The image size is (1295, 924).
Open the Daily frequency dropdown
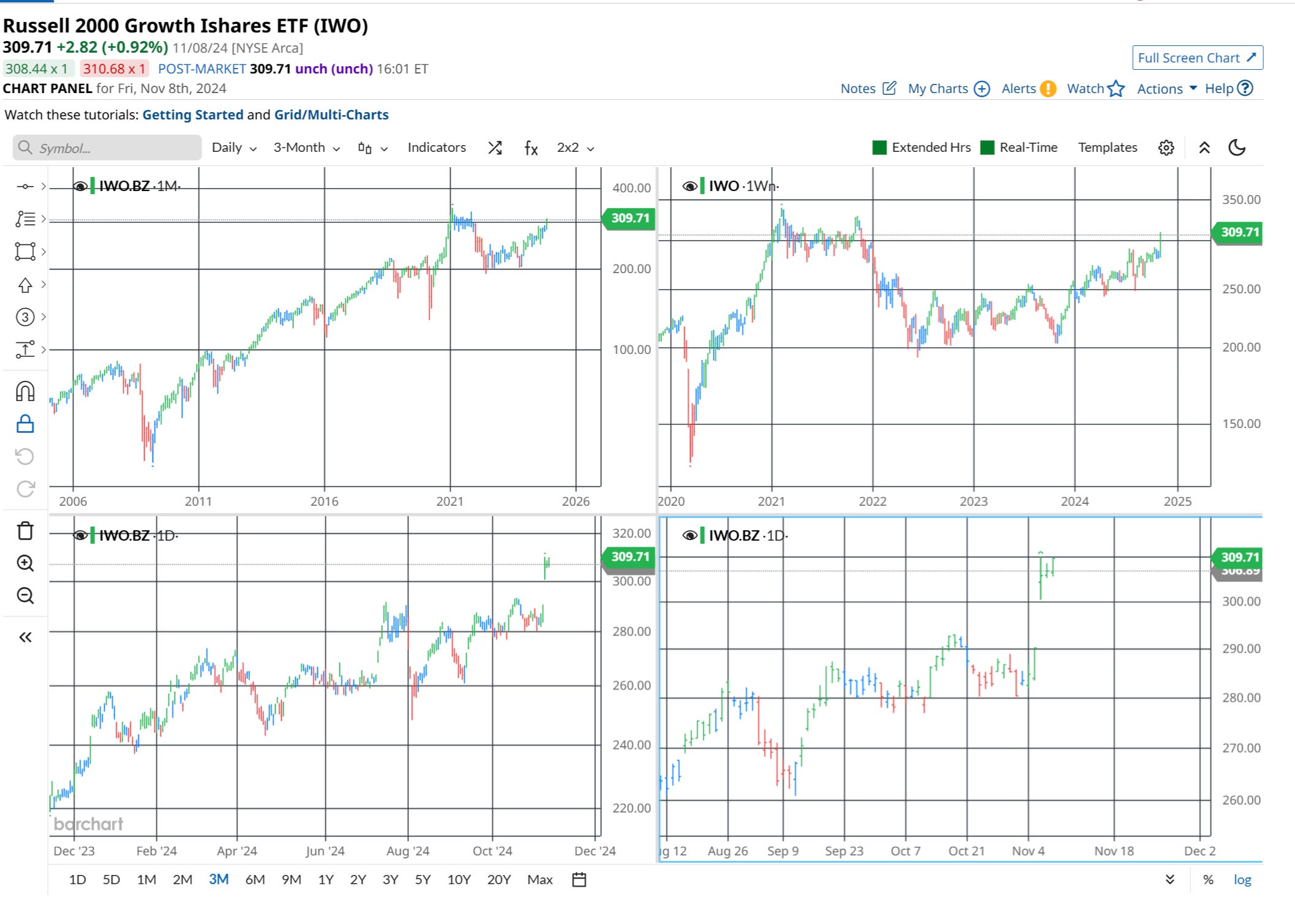(x=234, y=148)
